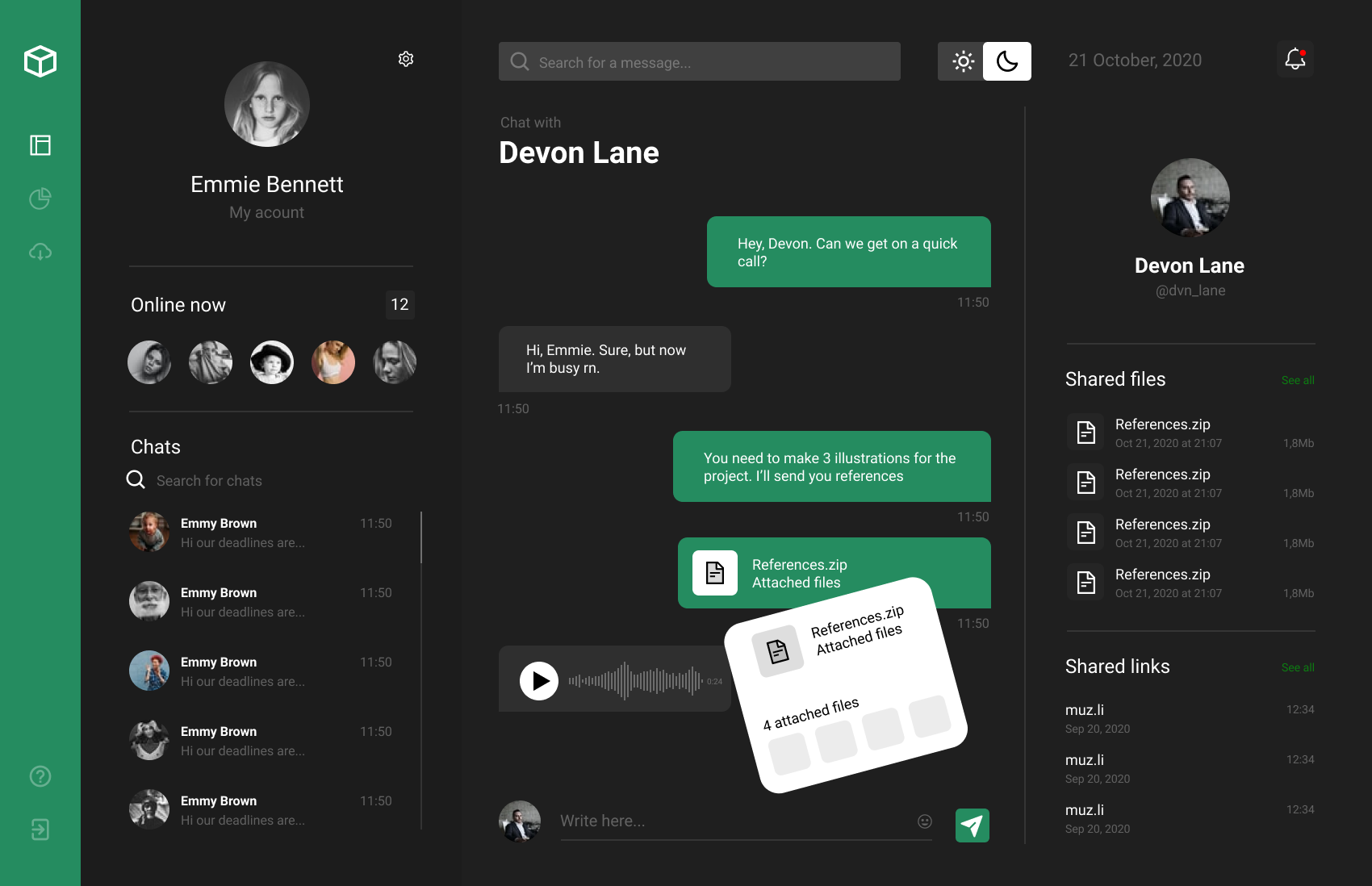Open help question mark icon

(40, 776)
